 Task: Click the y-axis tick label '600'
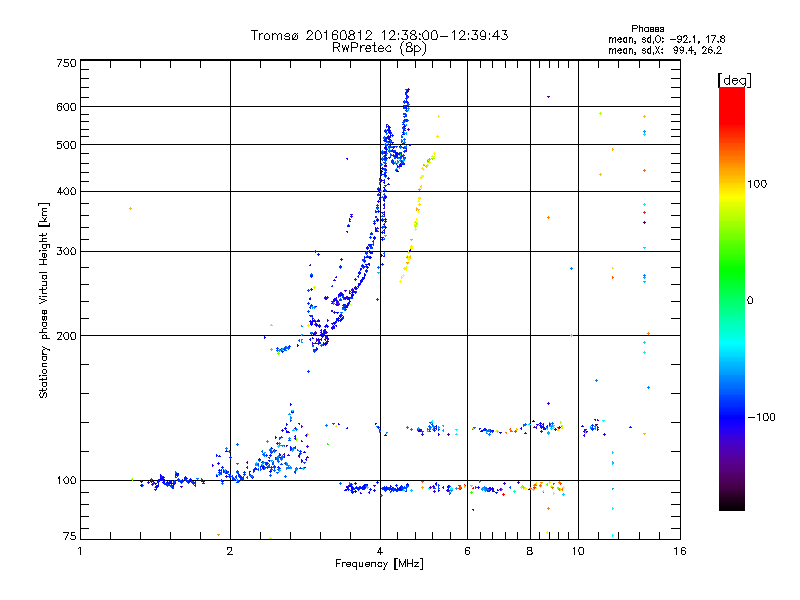coord(66,107)
